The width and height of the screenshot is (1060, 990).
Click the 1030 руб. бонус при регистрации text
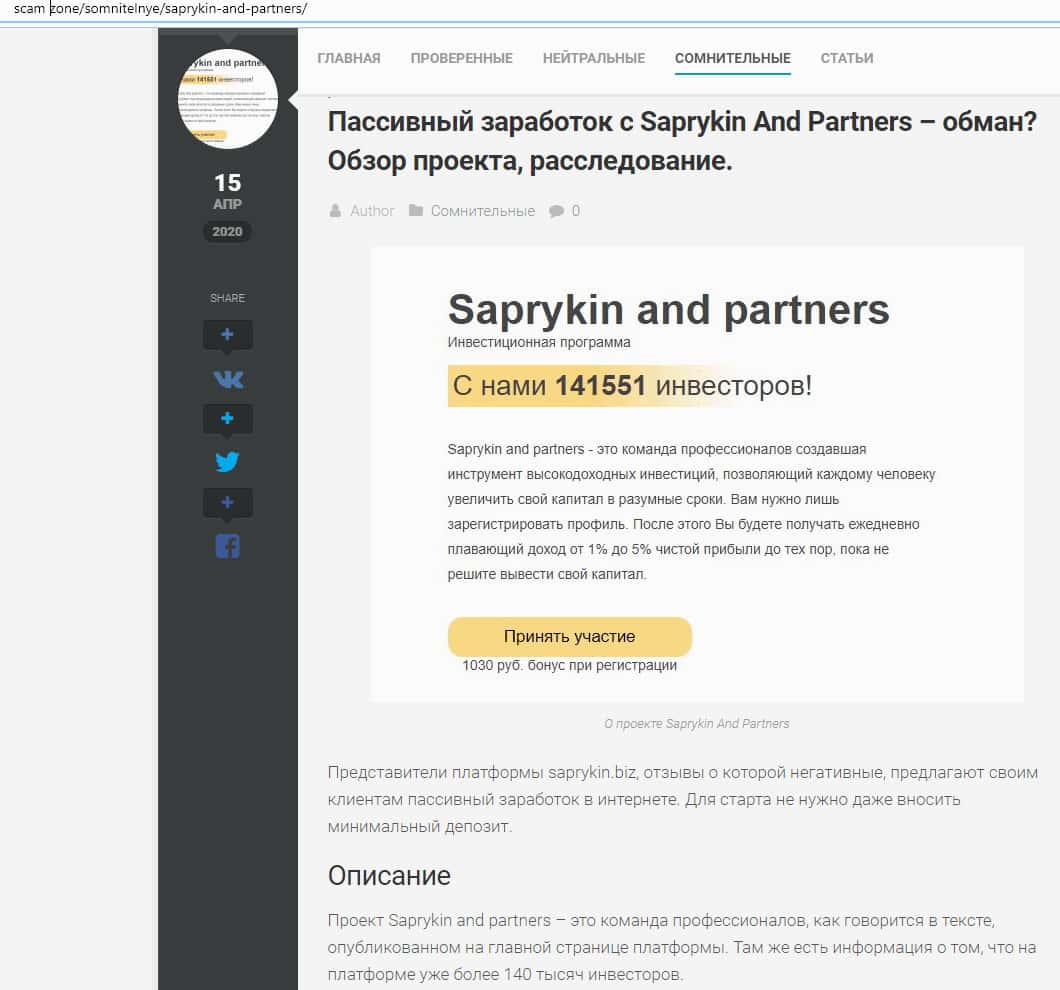[569, 665]
